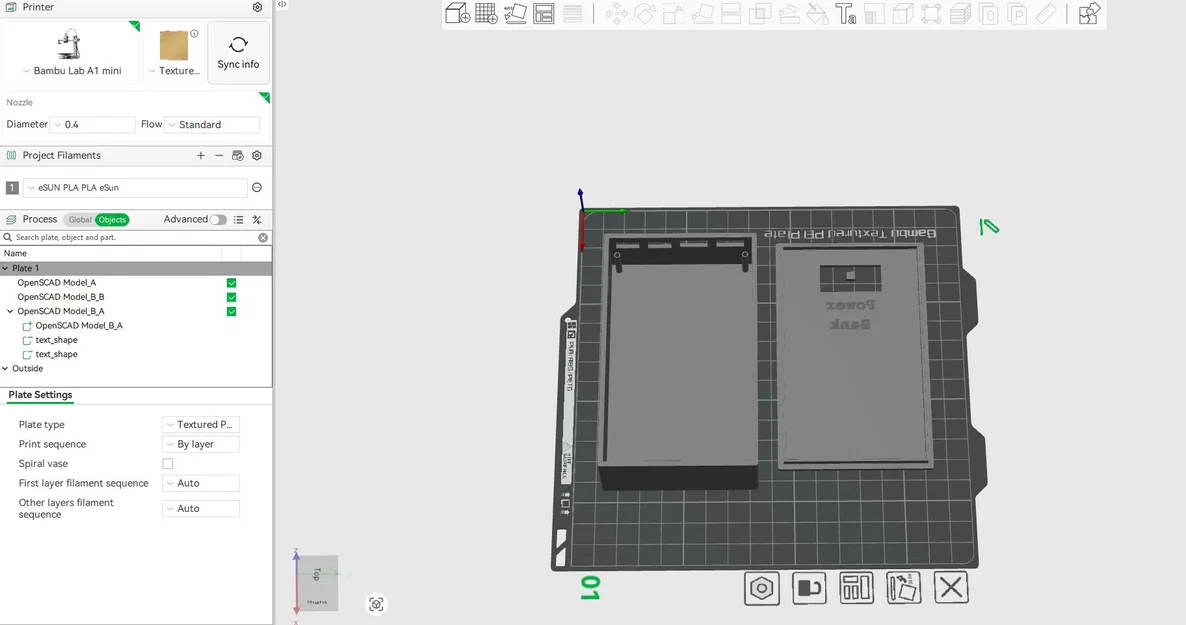
Task: Select the Scale tool icon
Action: [x=674, y=14]
